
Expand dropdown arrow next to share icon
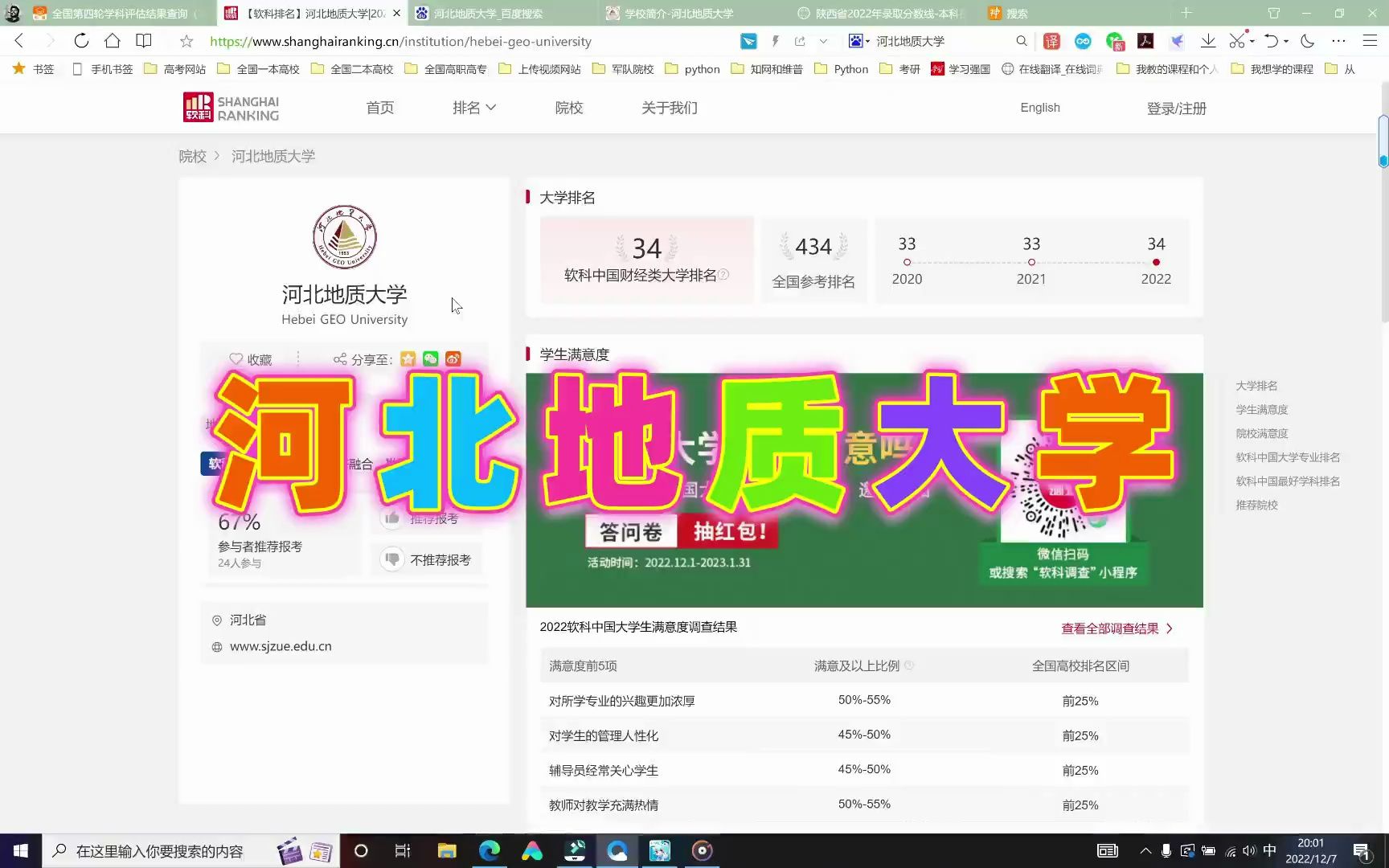pyautogui.click(x=823, y=41)
